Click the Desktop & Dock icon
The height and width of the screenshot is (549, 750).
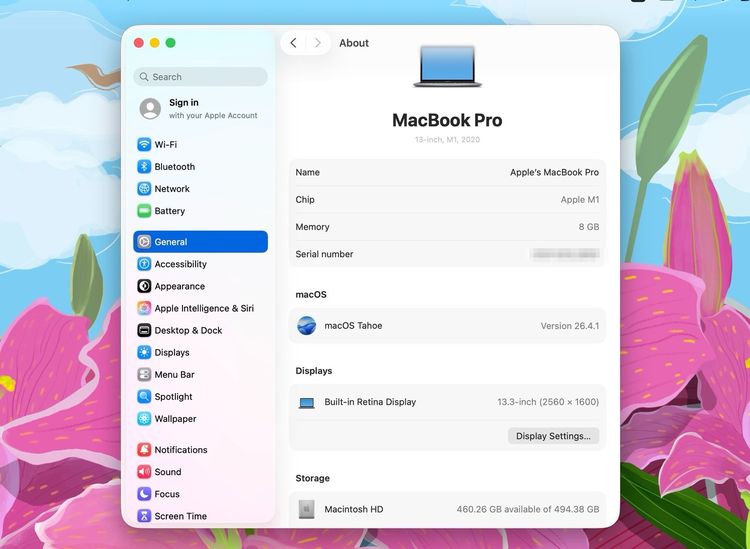[x=144, y=330]
